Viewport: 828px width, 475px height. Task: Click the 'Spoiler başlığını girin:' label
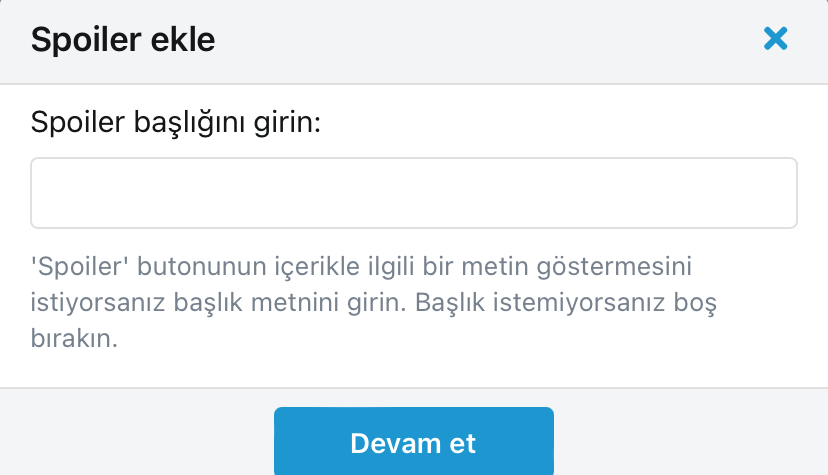[x=175, y=122]
